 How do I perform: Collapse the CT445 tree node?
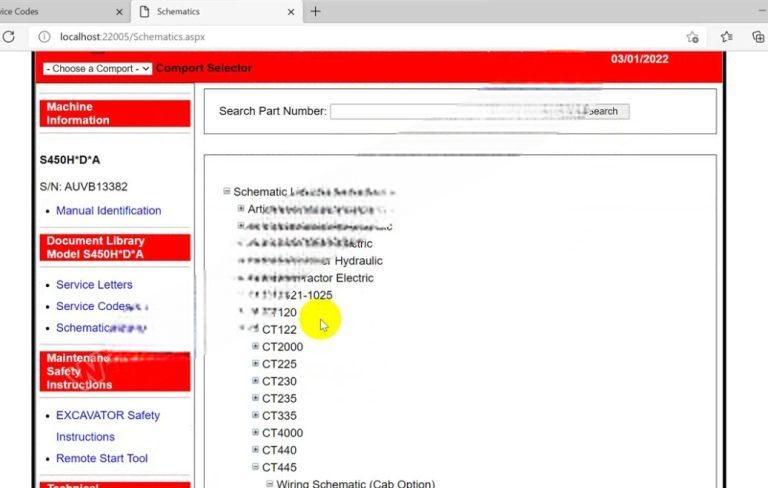click(x=256, y=467)
